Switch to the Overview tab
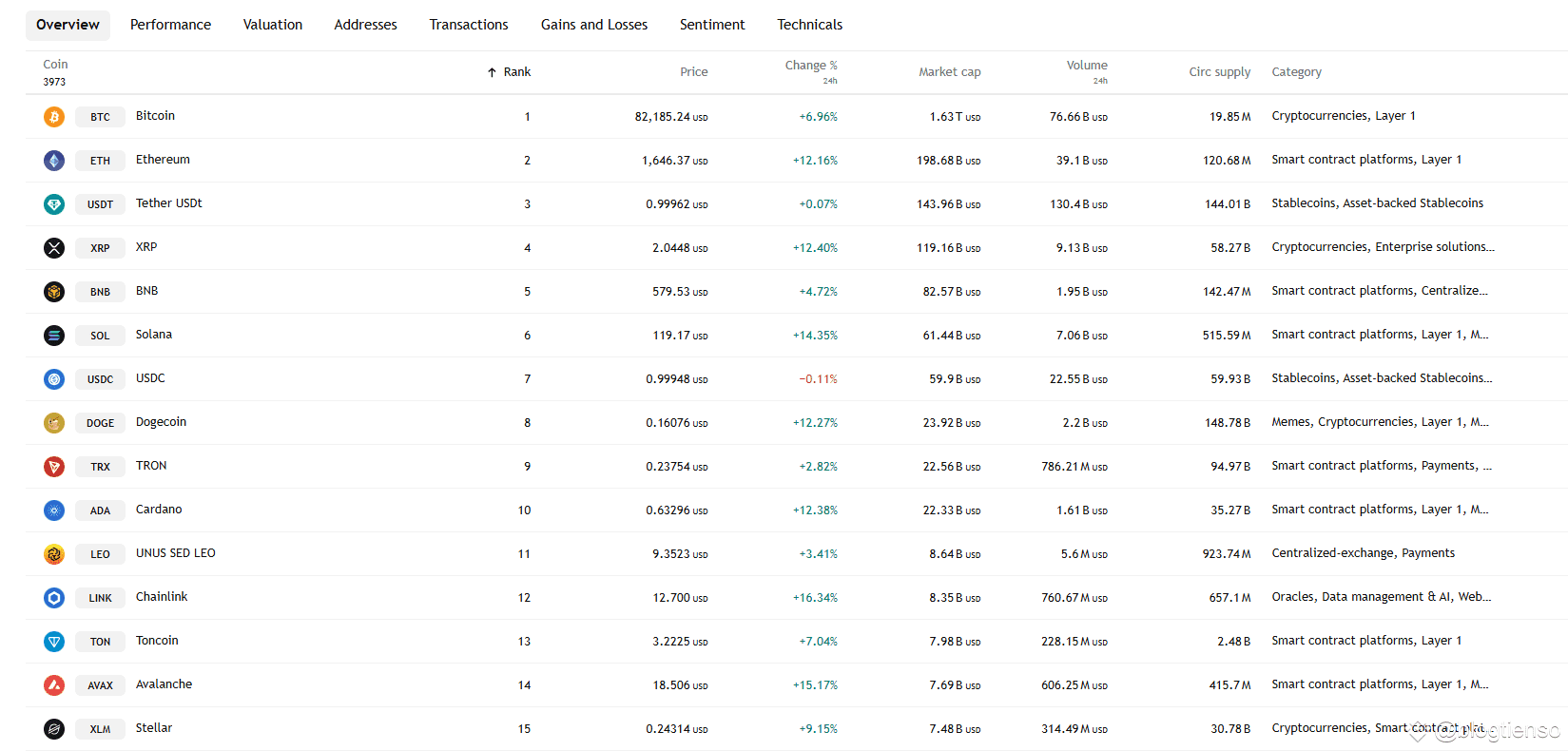Screen dimensions: 1568x751 coord(68,25)
